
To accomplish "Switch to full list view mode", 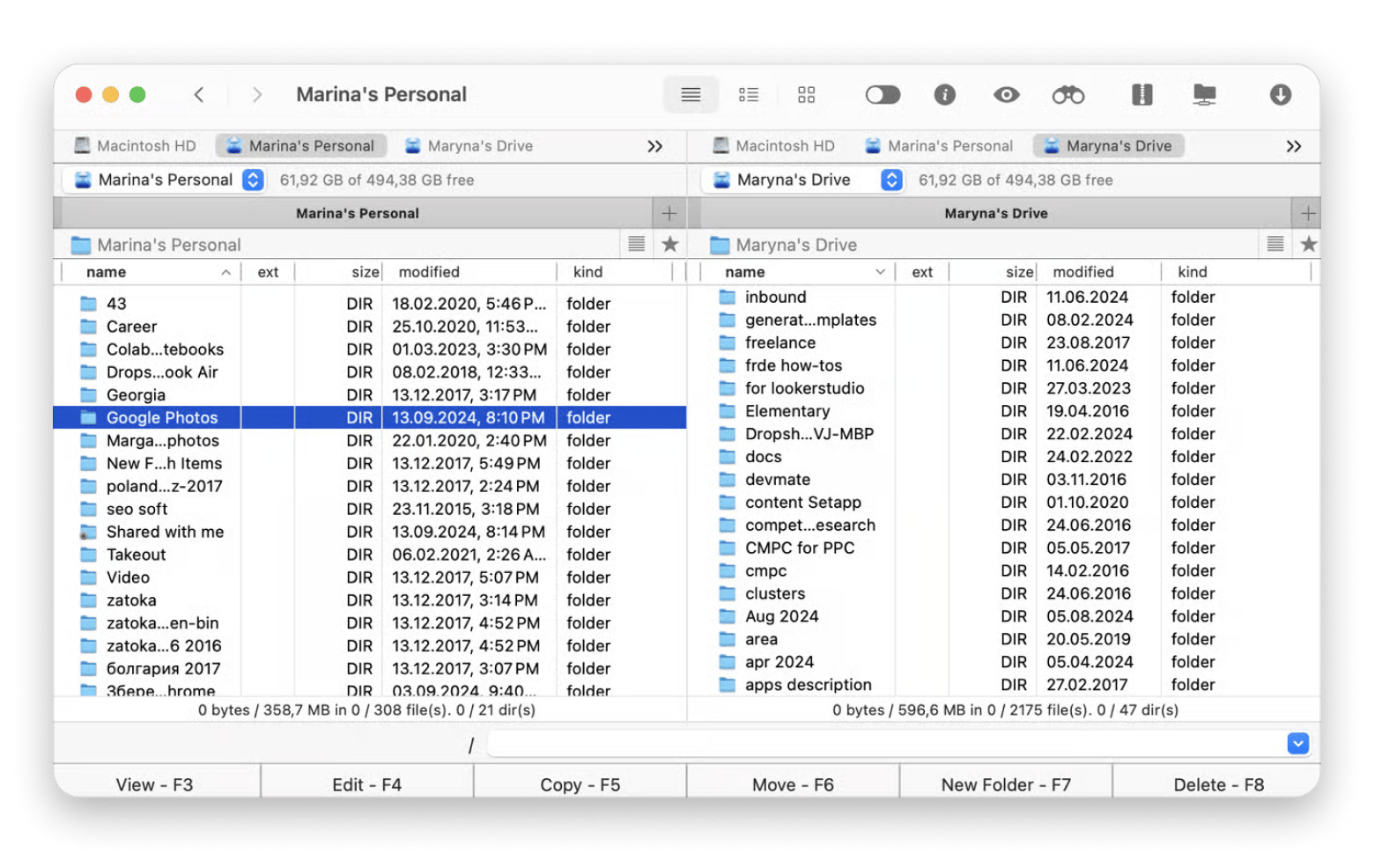I will tap(691, 94).
